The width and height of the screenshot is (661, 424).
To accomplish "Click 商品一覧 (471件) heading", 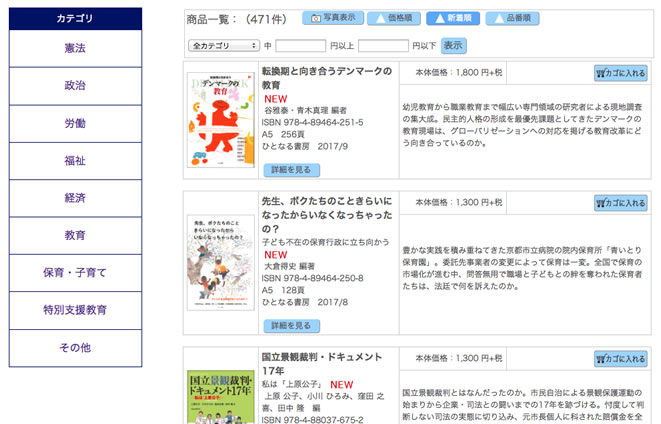I will pyautogui.click(x=236, y=19).
